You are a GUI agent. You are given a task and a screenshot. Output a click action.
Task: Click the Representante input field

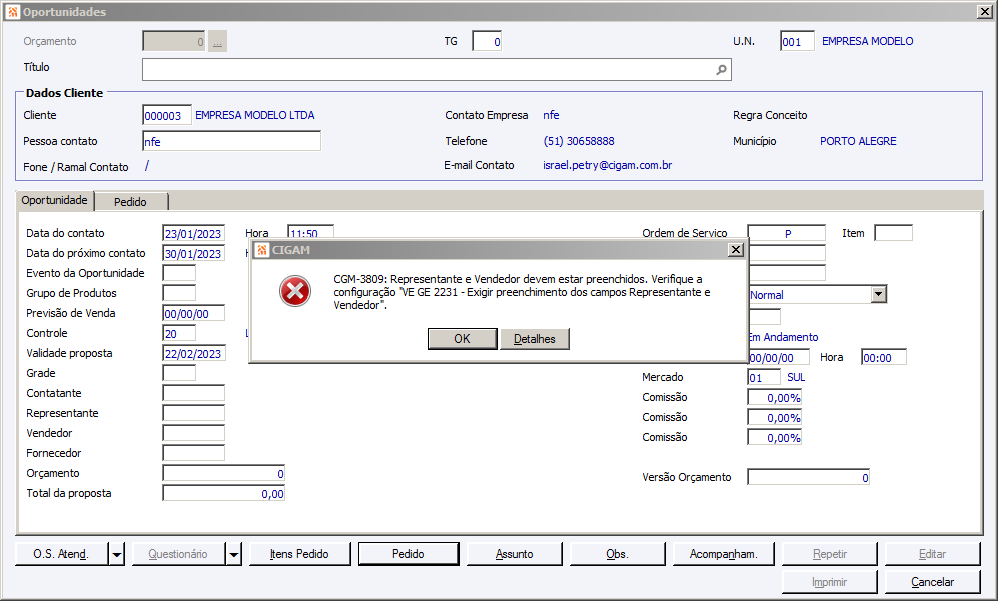(x=193, y=413)
